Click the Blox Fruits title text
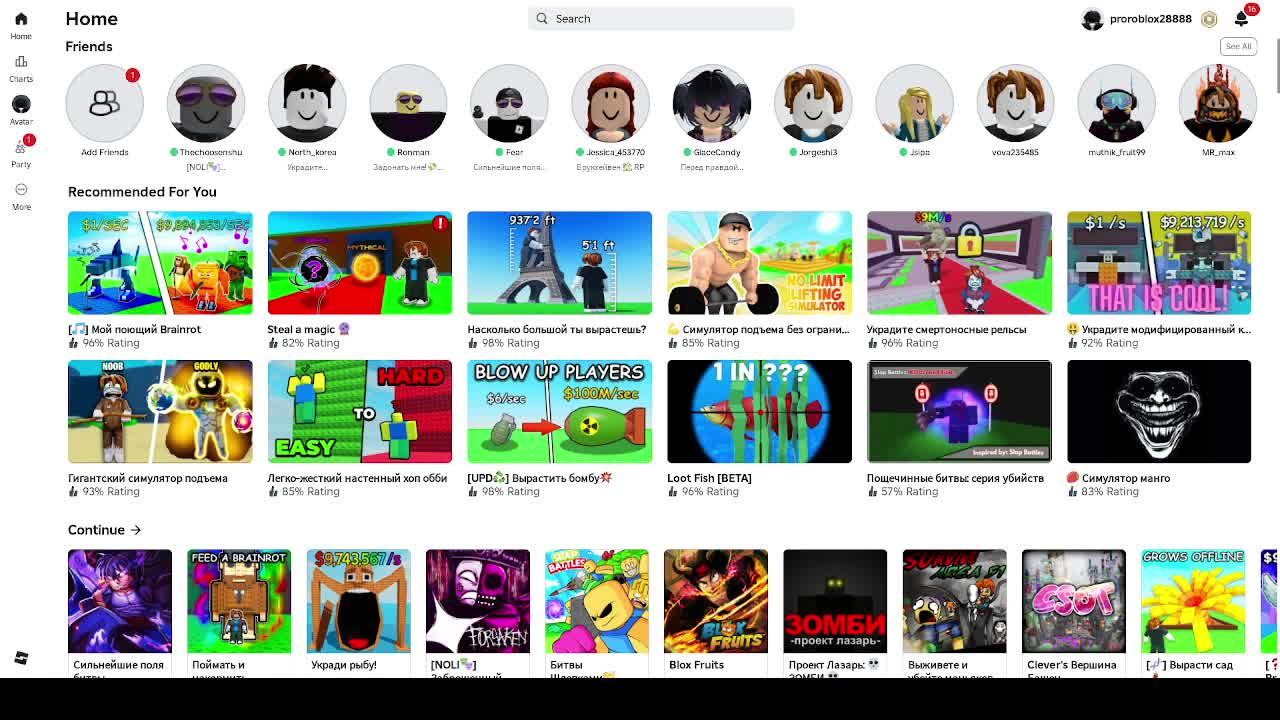 pos(696,665)
